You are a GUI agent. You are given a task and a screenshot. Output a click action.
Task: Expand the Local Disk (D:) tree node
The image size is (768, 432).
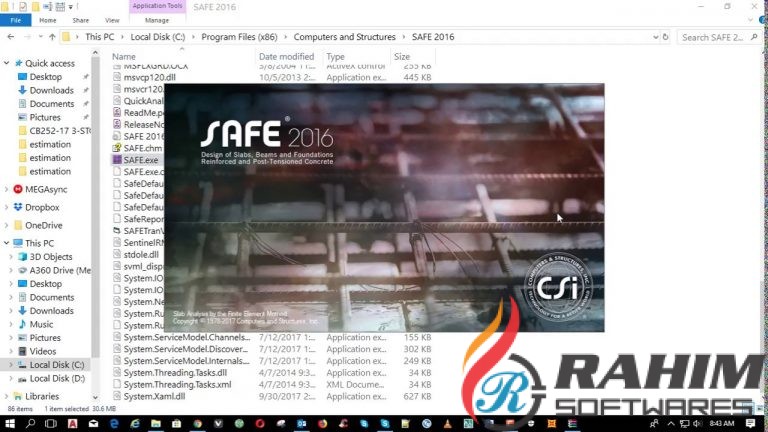pos(11,379)
